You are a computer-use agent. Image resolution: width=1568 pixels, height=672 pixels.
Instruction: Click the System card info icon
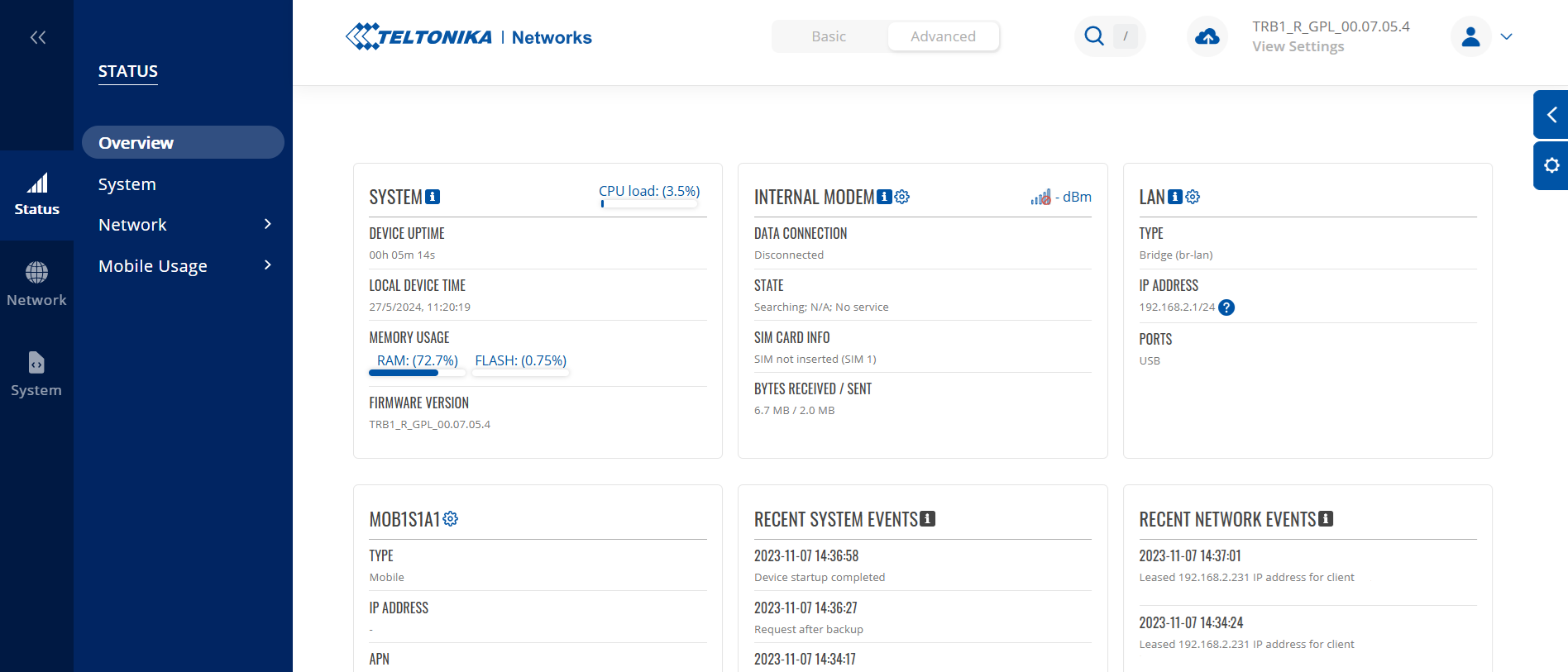433,197
